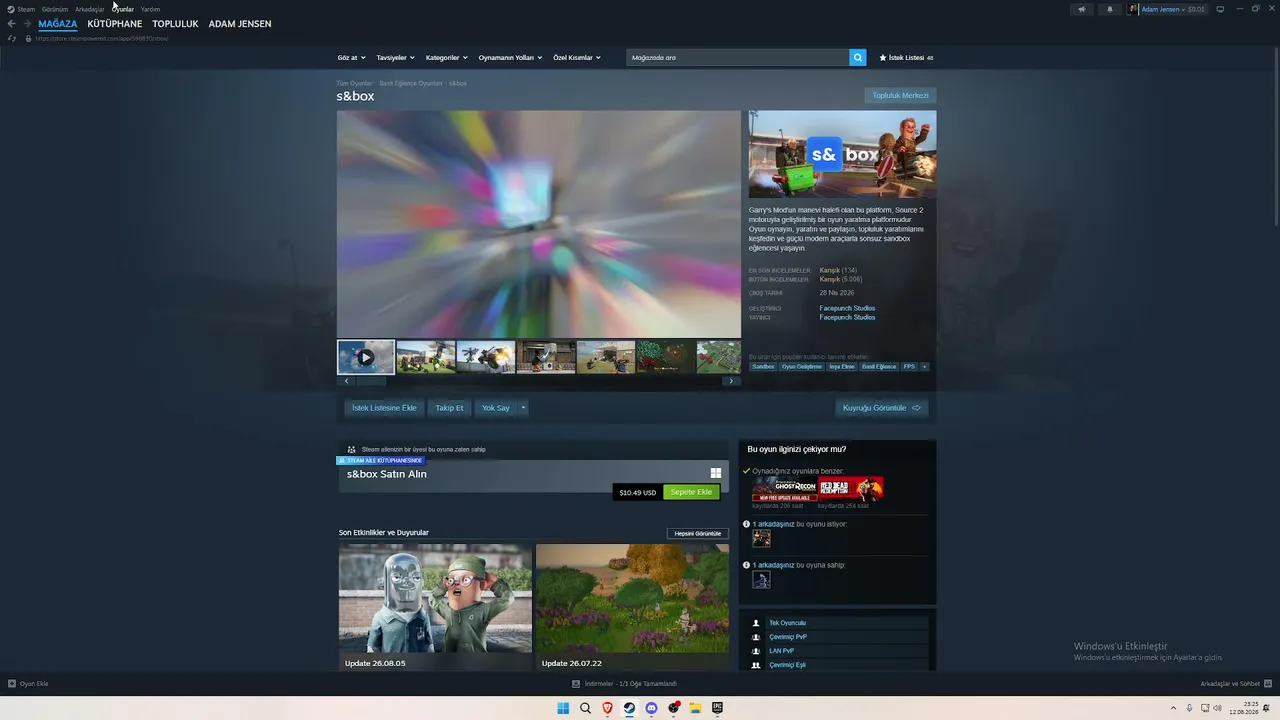Click the Tek Oyunculu feature link
The width and height of the screenshot is (1280, 720).
pyautogui.click(x=787, y=623)
